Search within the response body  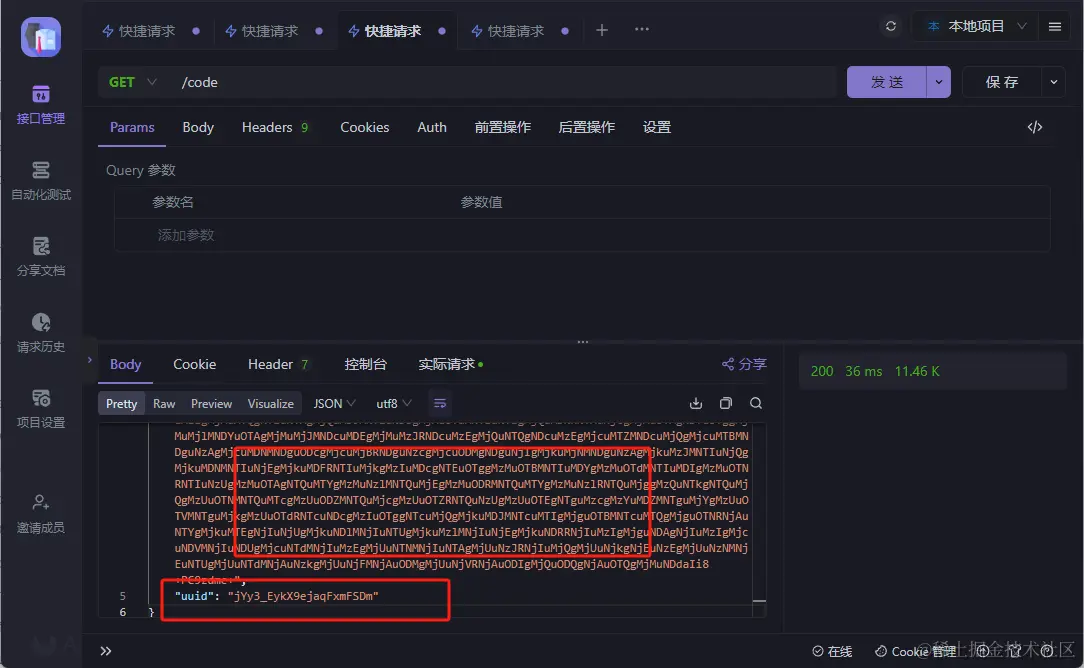756,403
